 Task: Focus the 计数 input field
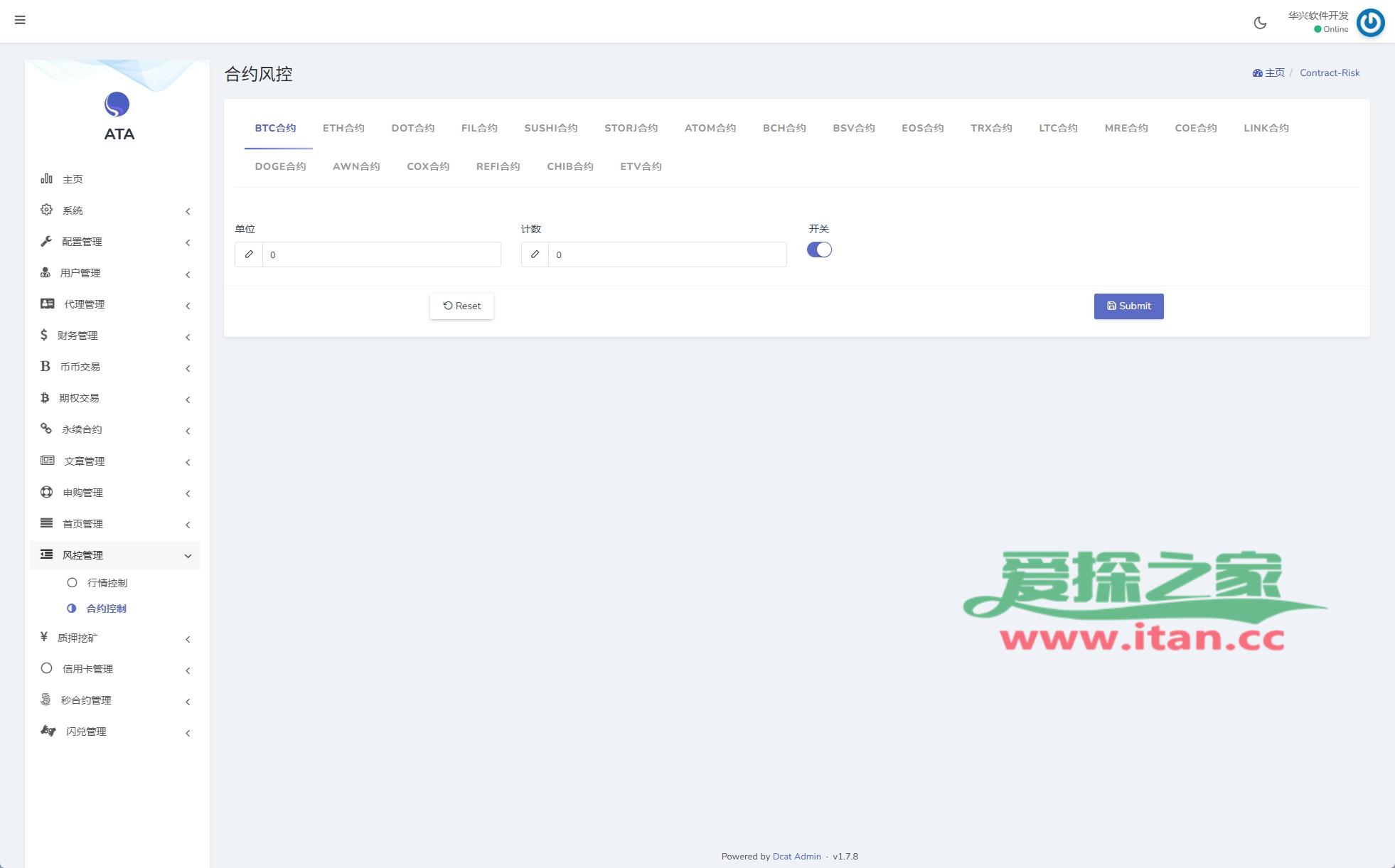(667, 254)
